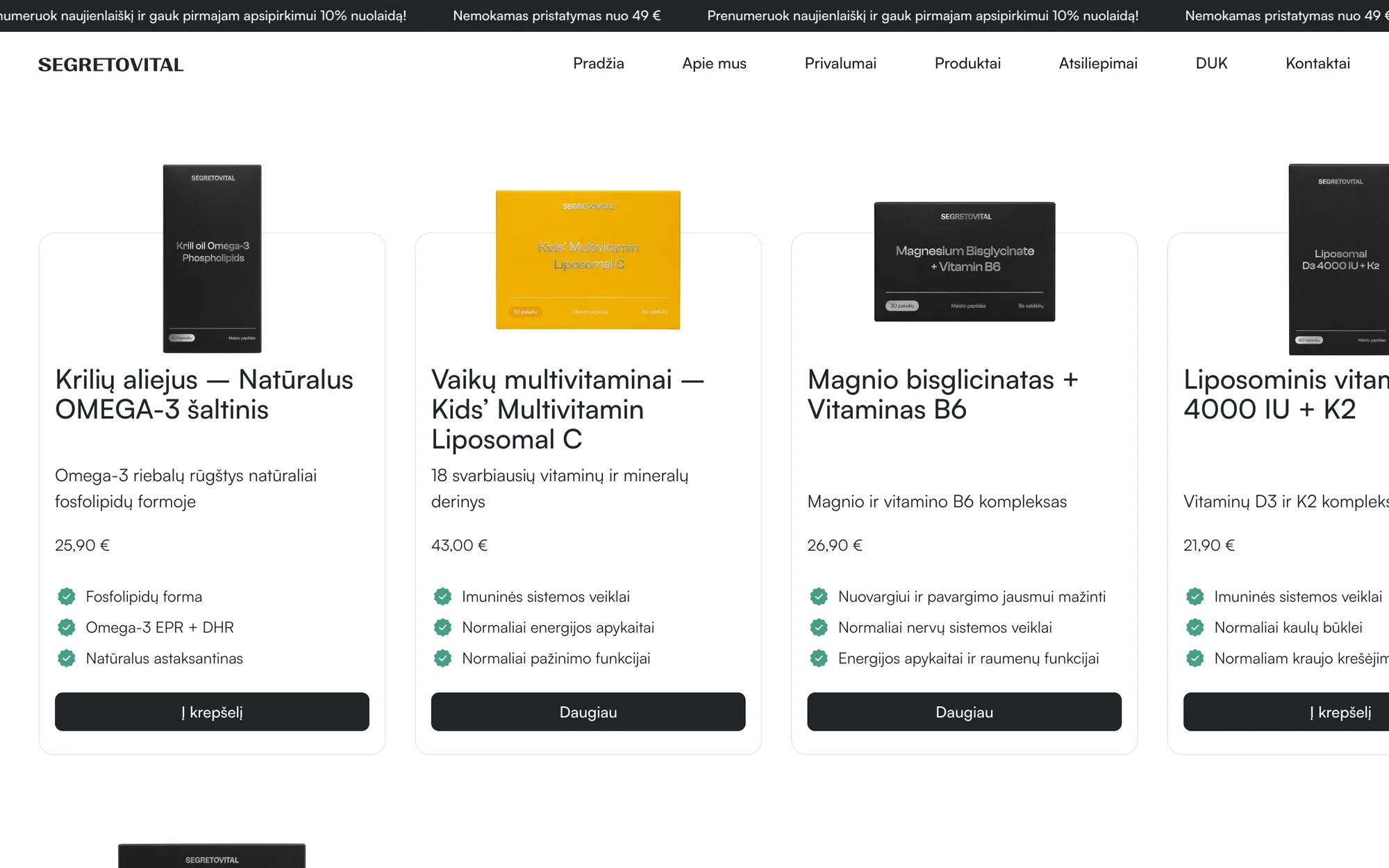Add Krilių aliejus to cart with Į krepšelį
1389x868 pixels.
click(x=212, y=712)
